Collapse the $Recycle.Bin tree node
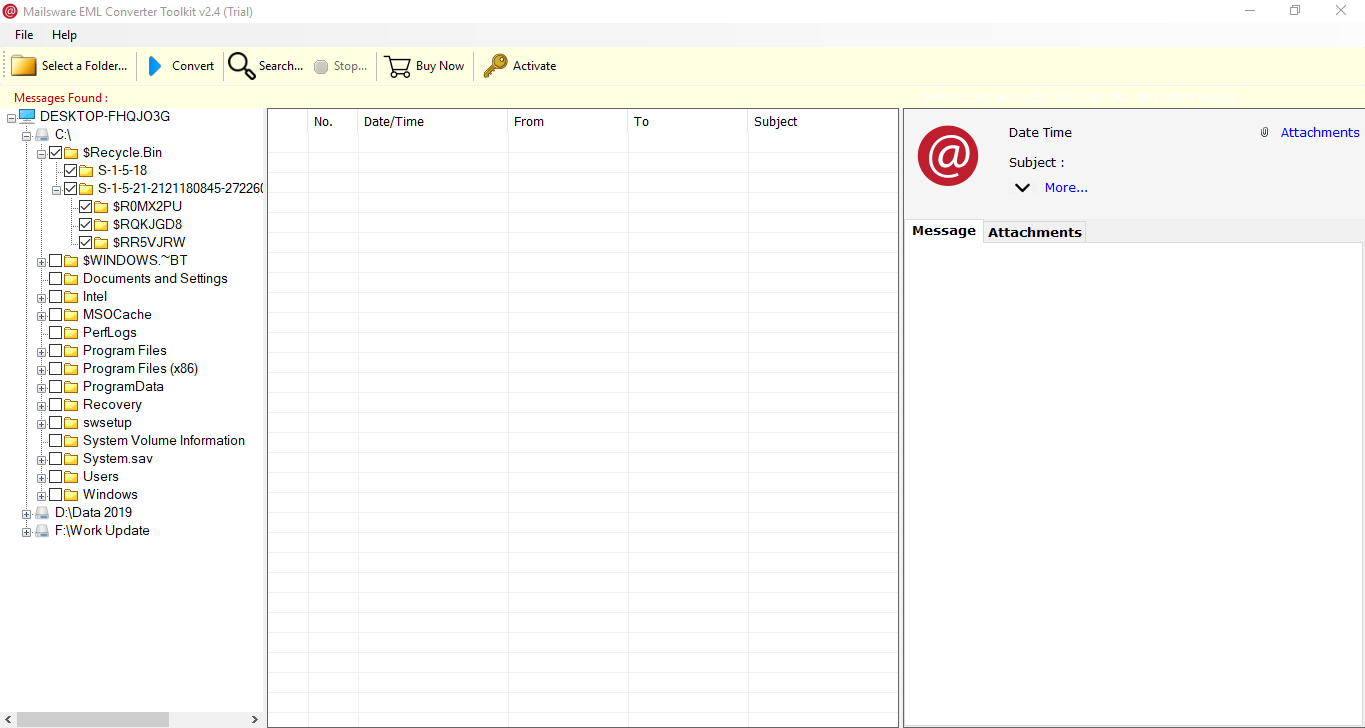1365x728 pixels. 41,153
